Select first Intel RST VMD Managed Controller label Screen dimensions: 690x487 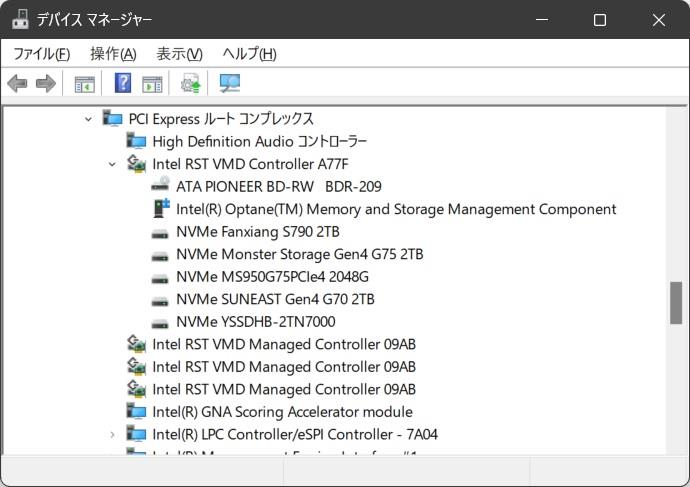[x=284, y=344]
